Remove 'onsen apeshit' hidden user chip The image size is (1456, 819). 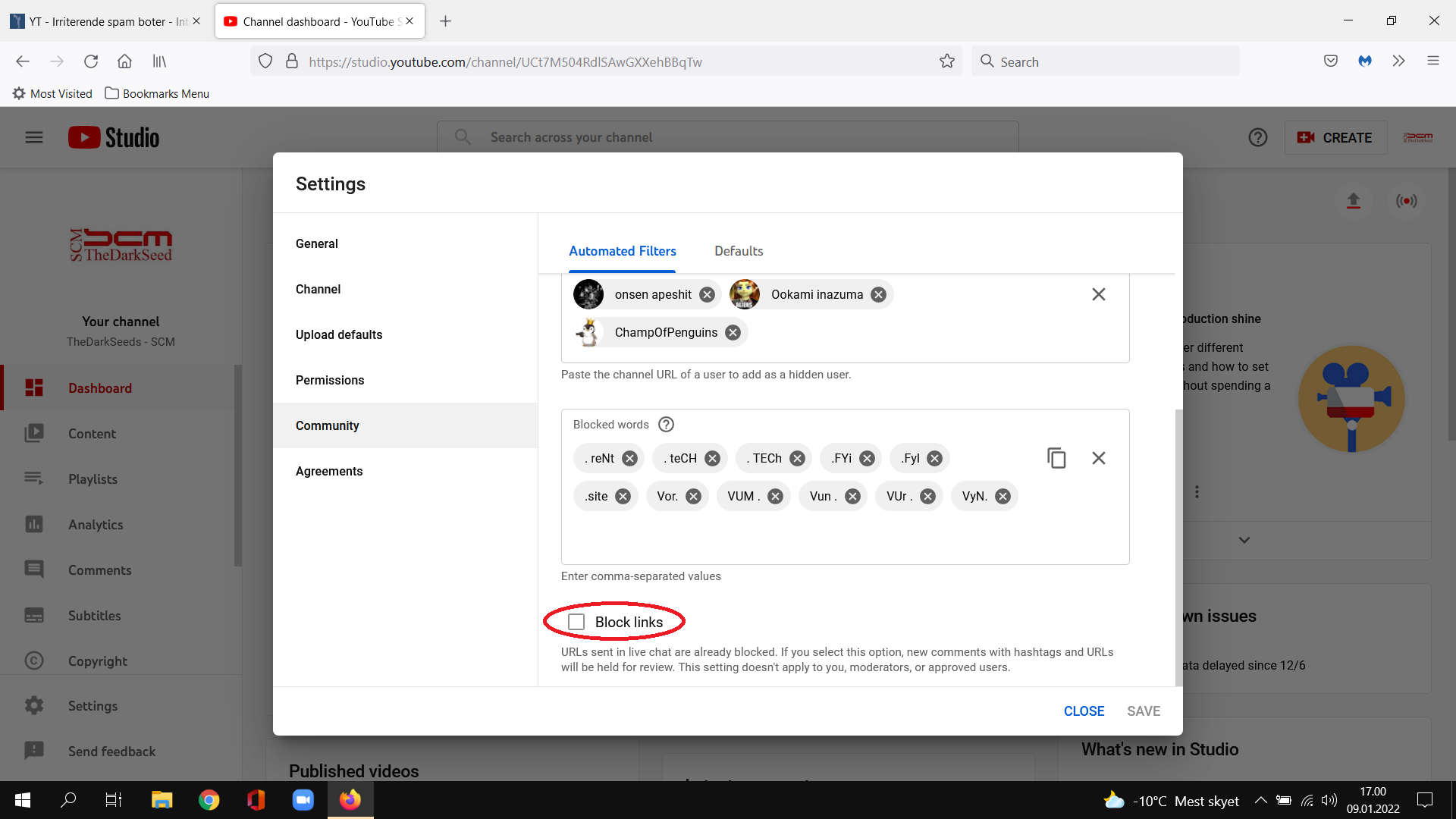[x=707, y=294]
